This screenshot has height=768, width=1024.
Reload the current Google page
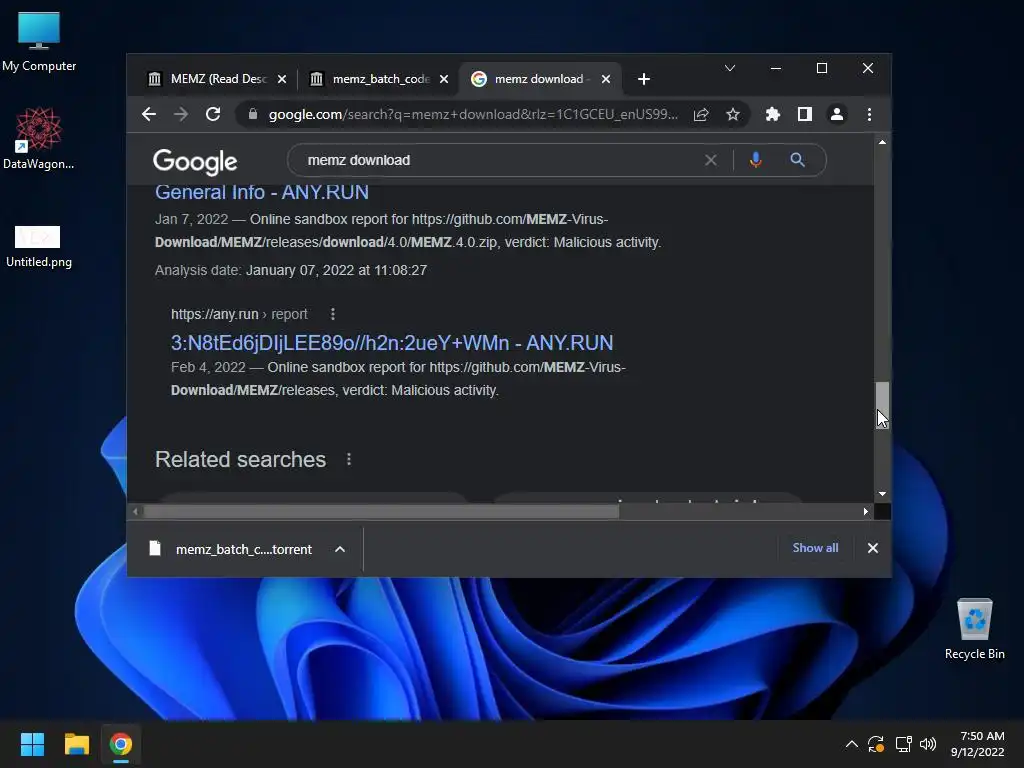coord(213,114)
